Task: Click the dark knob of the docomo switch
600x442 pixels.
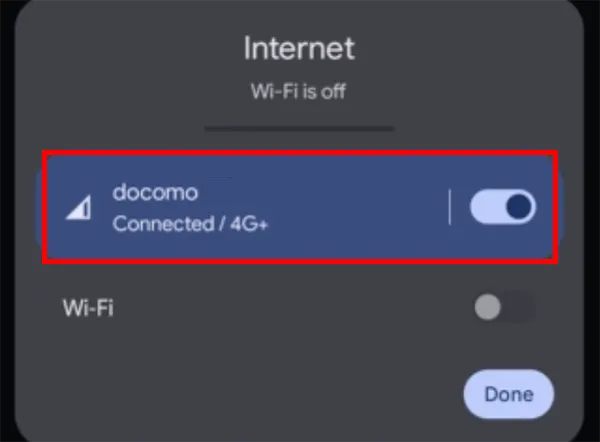Action: click(x=518, y=207)
